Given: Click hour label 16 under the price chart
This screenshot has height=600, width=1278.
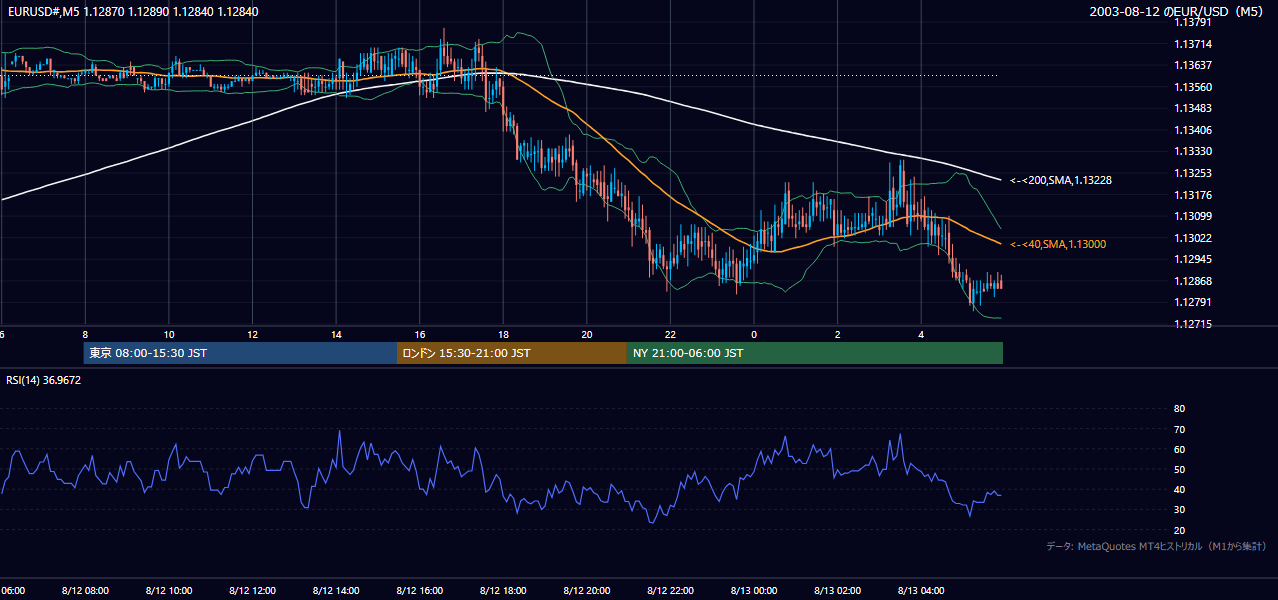Looking at the screenshot, I should [x=420, y=334].
